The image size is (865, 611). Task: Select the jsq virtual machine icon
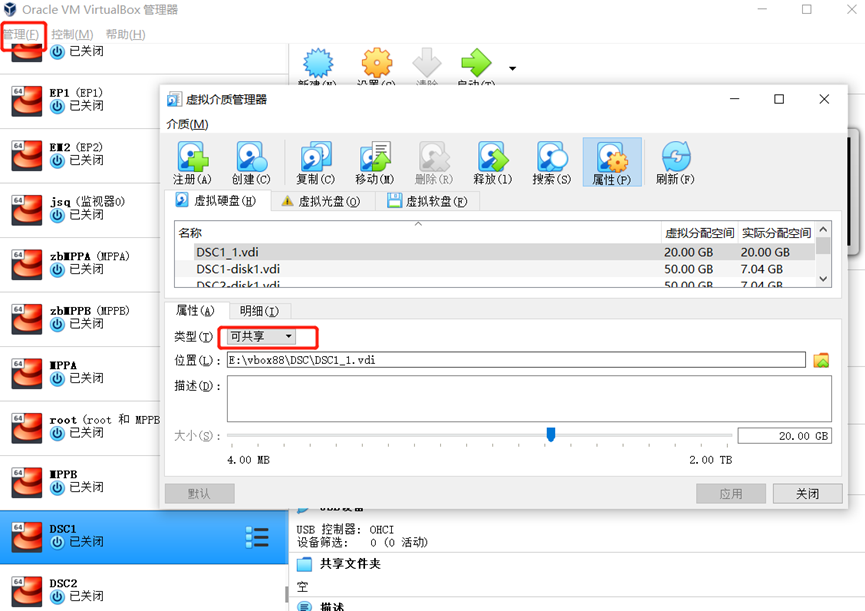click(x=26, y=210)
